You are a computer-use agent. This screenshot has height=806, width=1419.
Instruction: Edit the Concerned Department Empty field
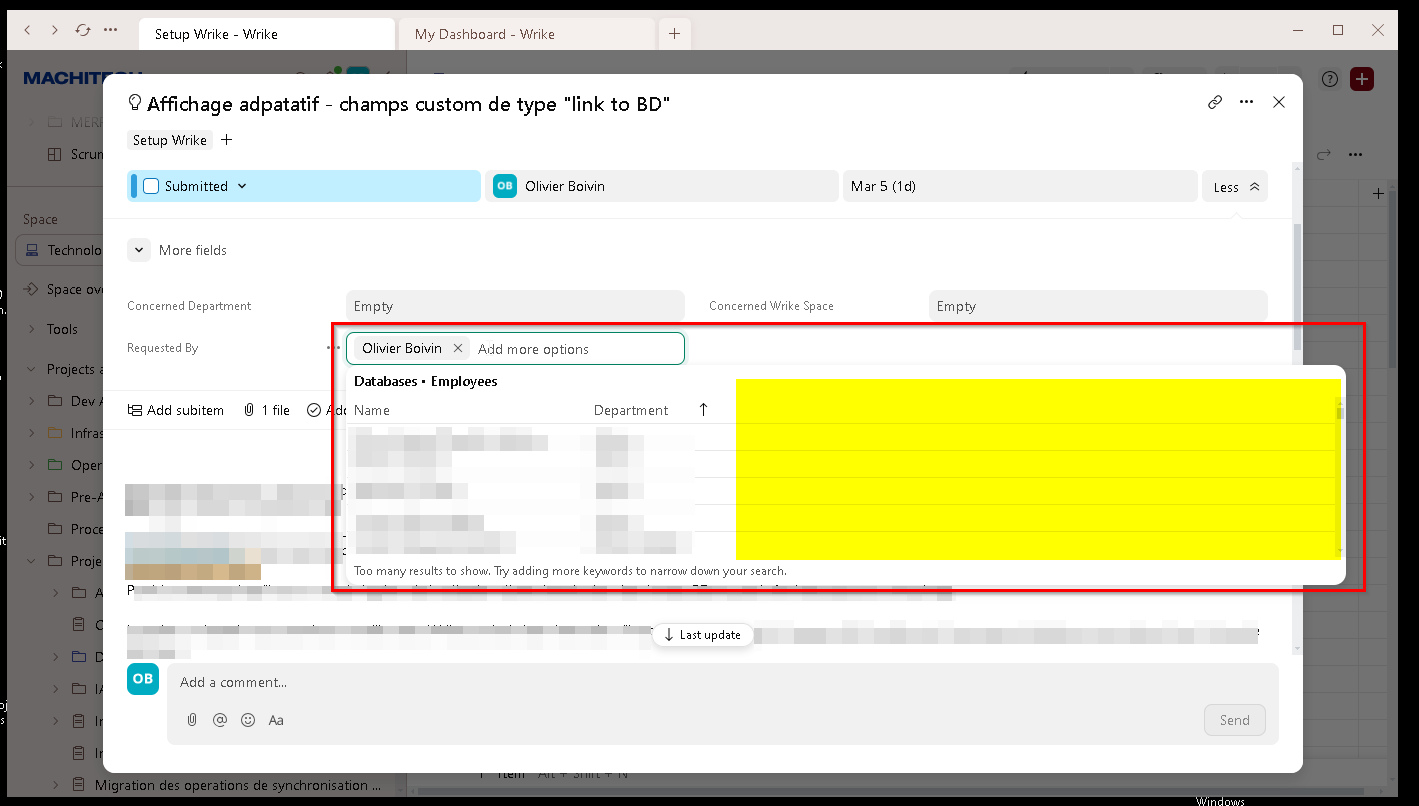click(515, 306)
